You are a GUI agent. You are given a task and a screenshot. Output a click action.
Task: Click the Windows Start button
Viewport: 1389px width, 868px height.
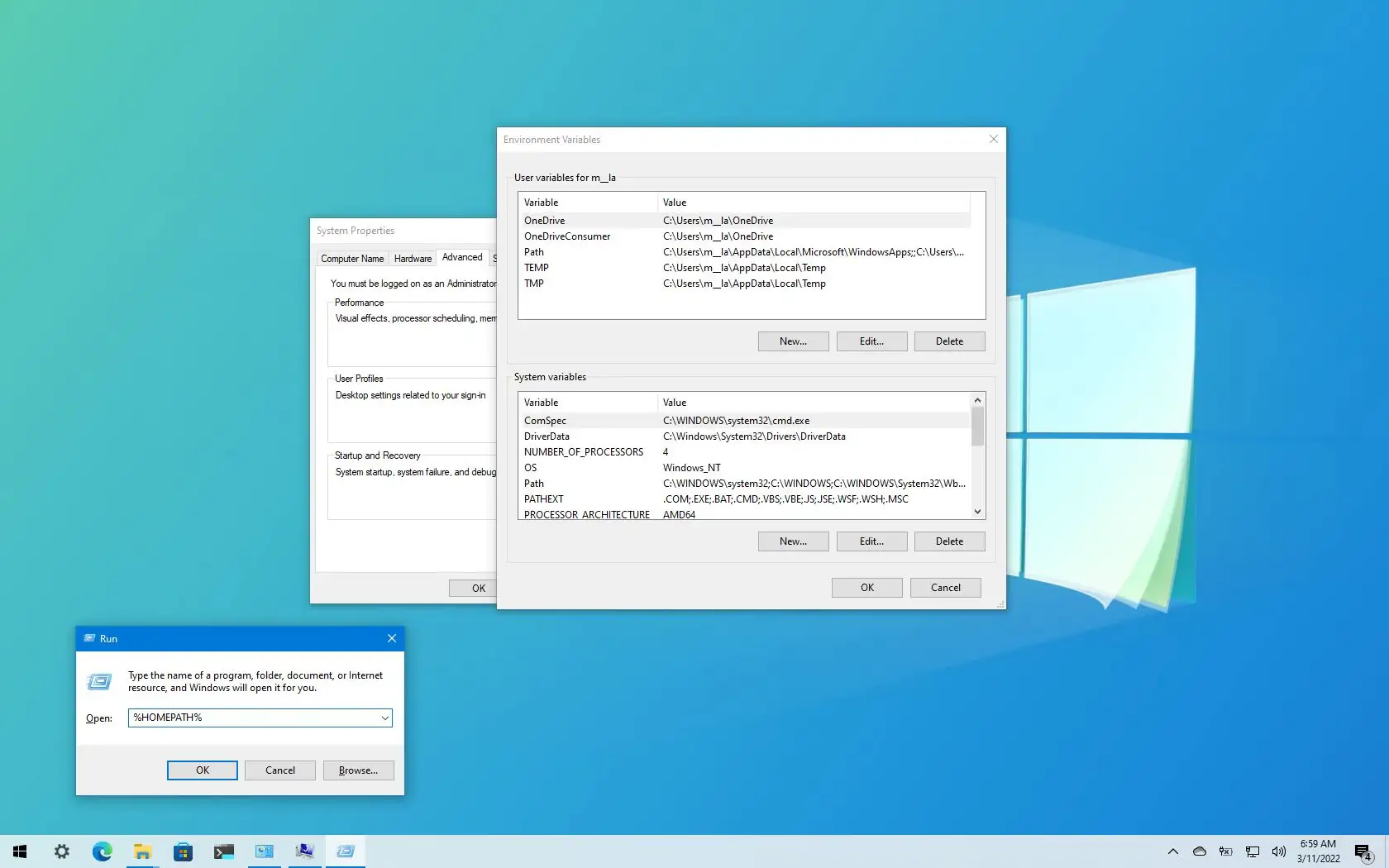(x=21, y=851)
